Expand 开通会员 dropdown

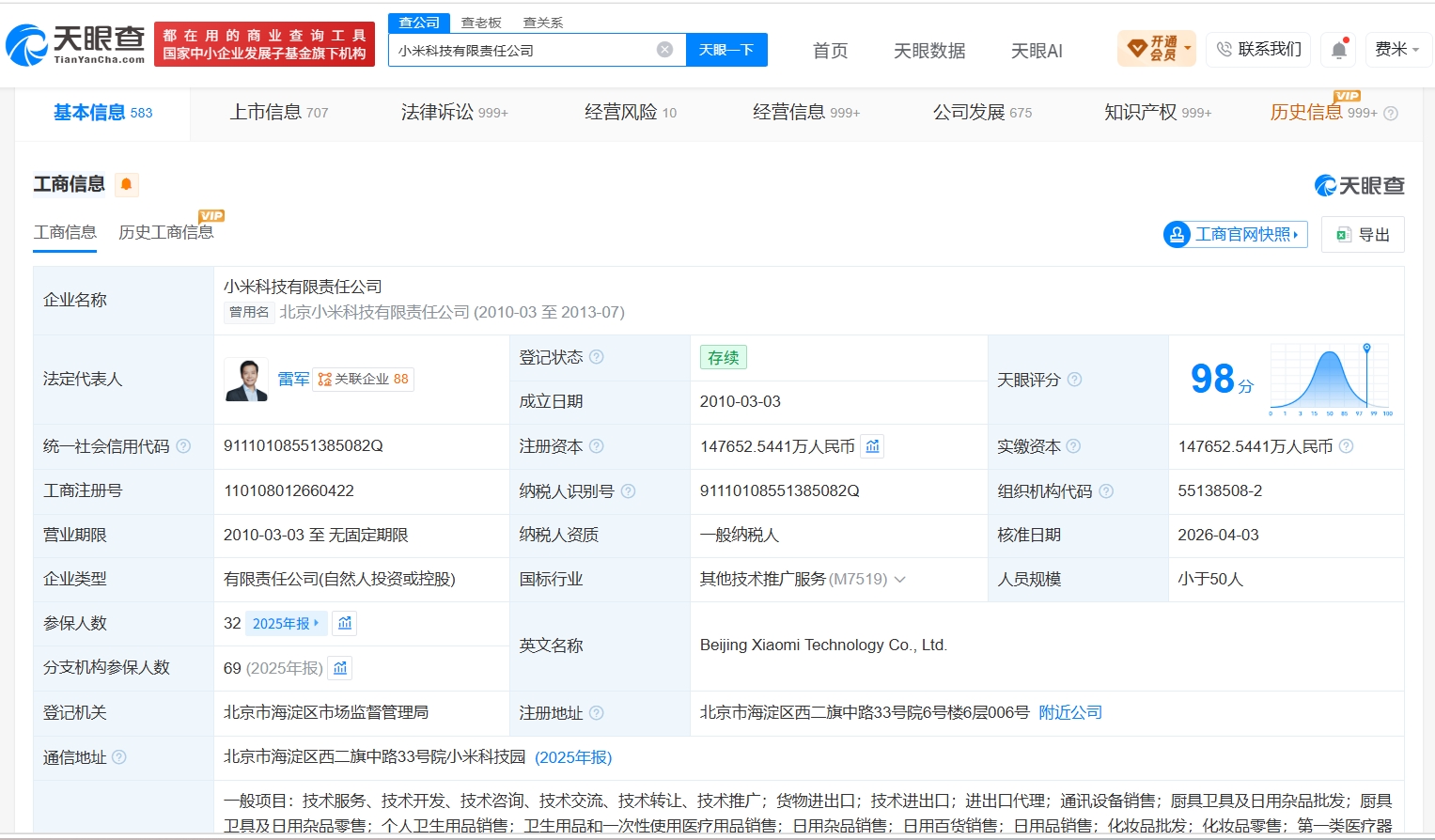(1157, 48)
